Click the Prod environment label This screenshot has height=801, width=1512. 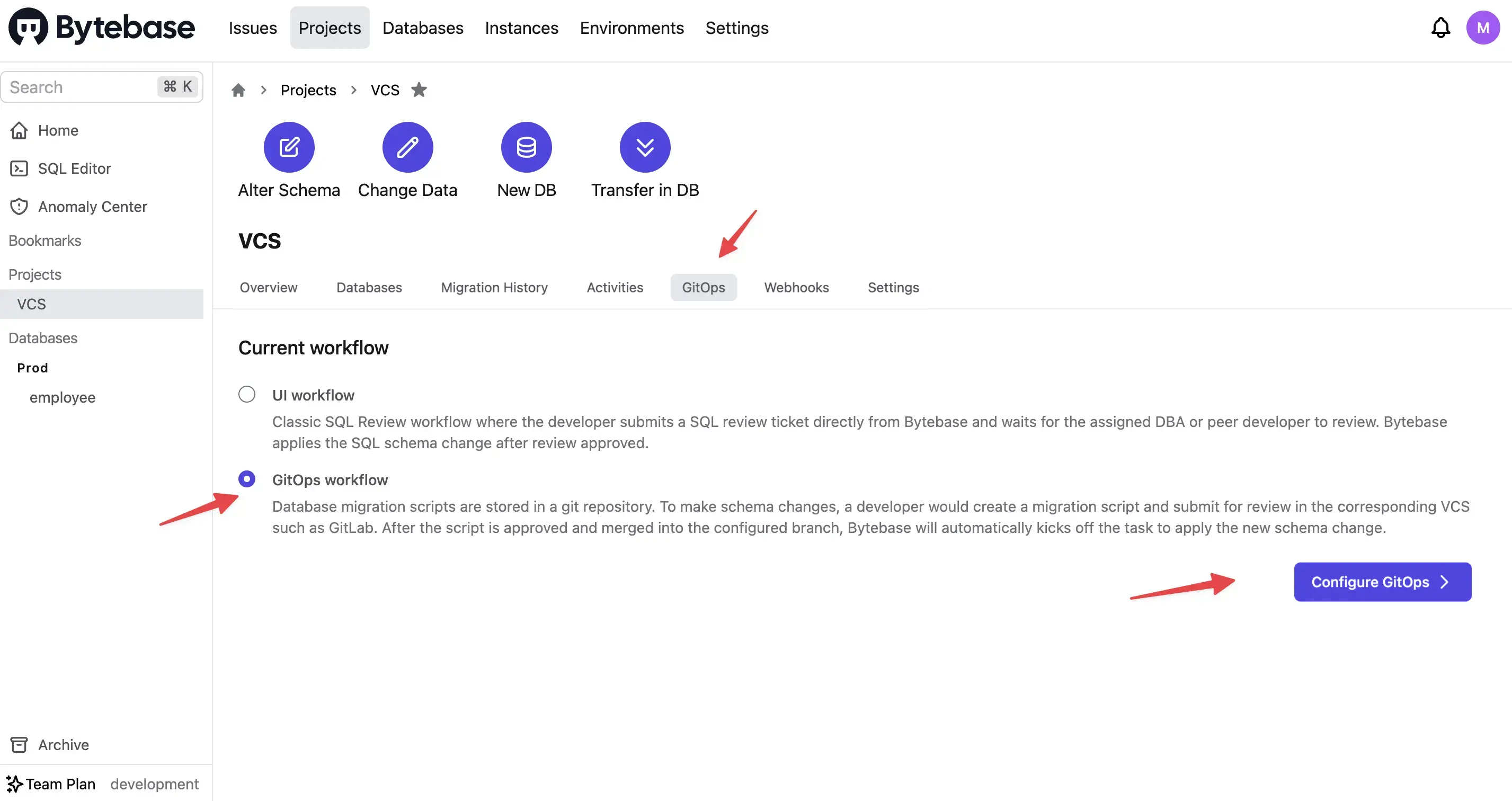[32, 368]
